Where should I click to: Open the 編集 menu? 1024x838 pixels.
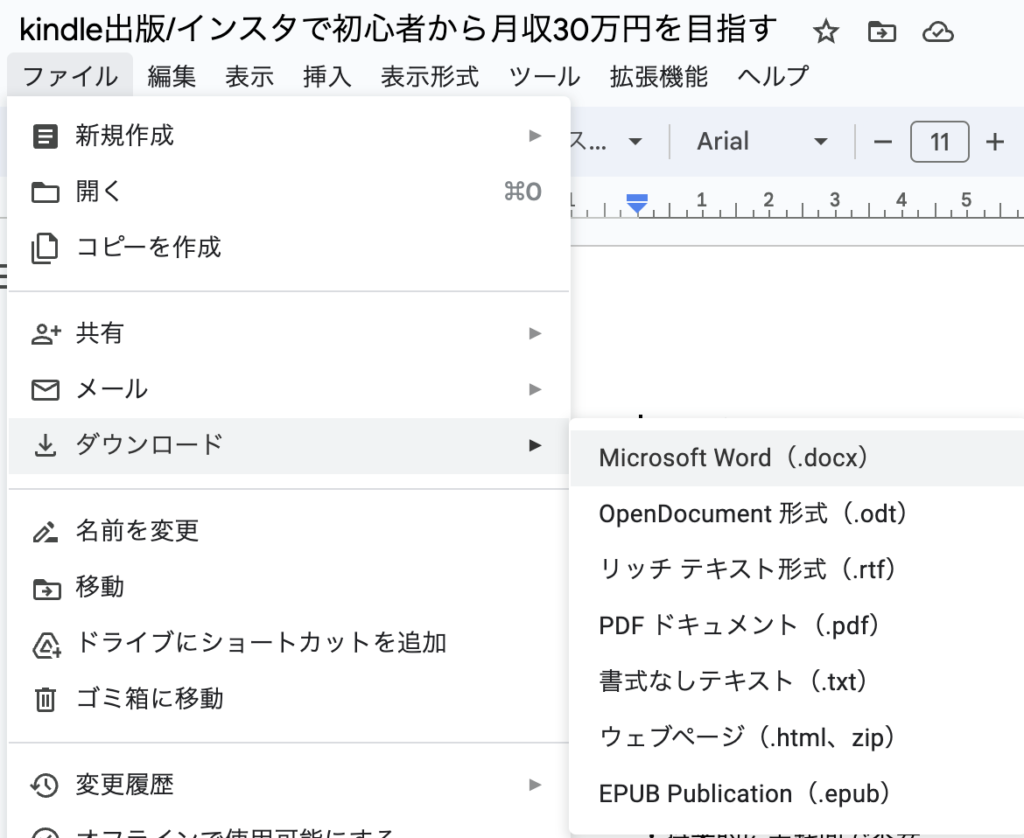coord(172,76)
